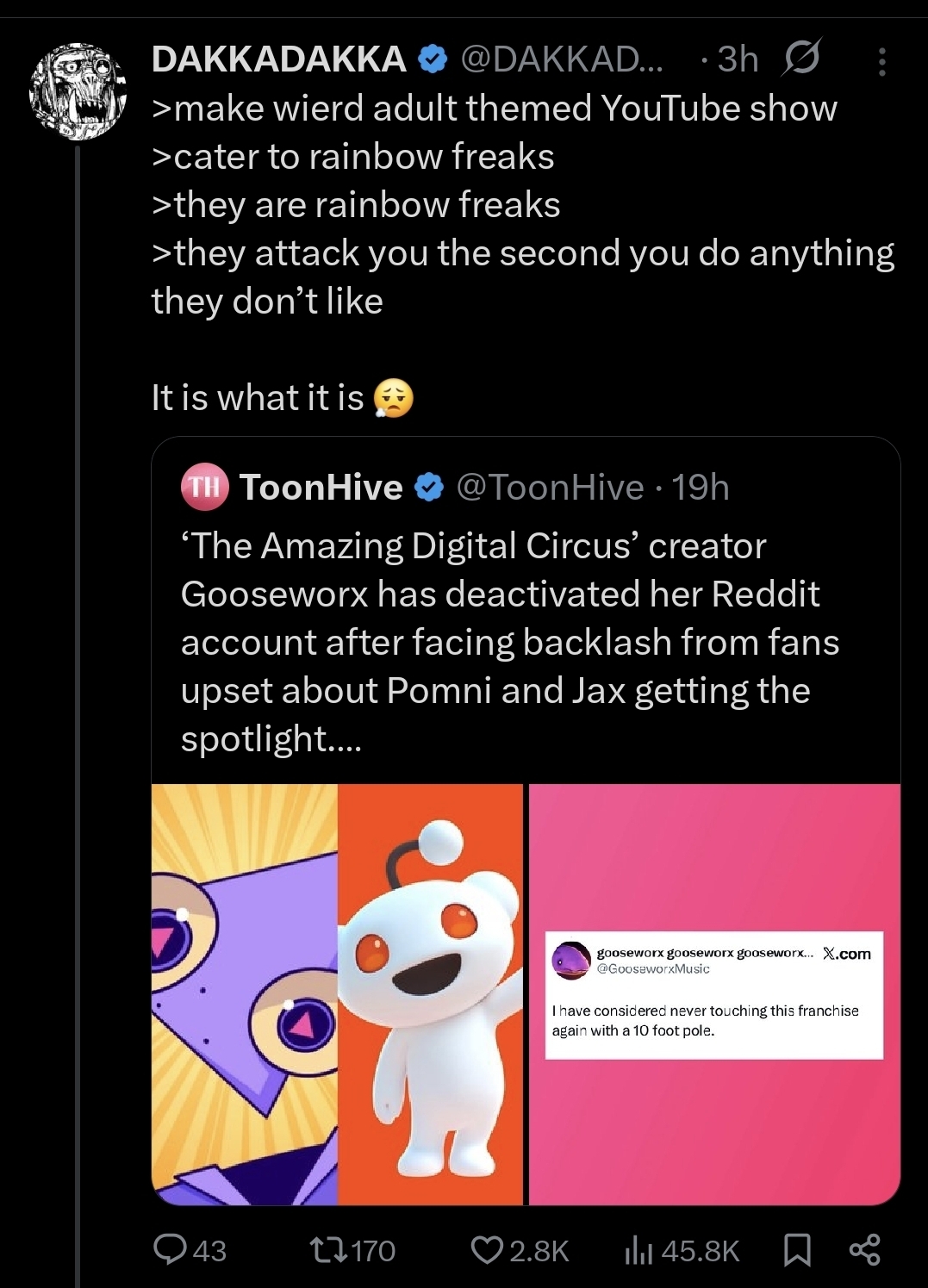Open the three-dot more options menu
Viewport: 928px width, 1288px height.
click(881, 62)
